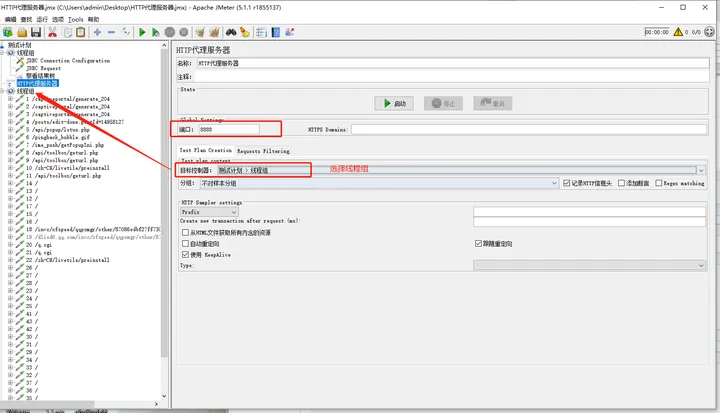Viewport: 720px width, 413px height.
Task: Enable the 添加断言 checkbox
Action: (621, 183)
